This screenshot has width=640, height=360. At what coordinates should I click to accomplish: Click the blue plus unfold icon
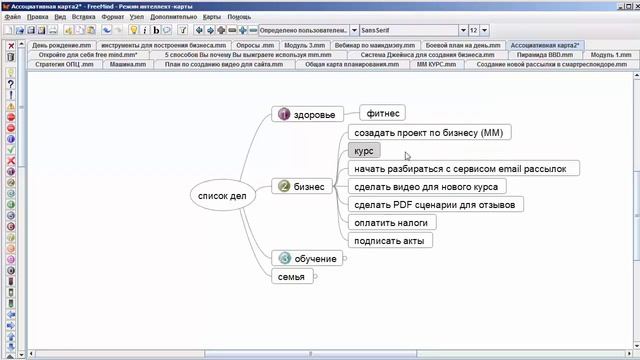click(243, 30)
